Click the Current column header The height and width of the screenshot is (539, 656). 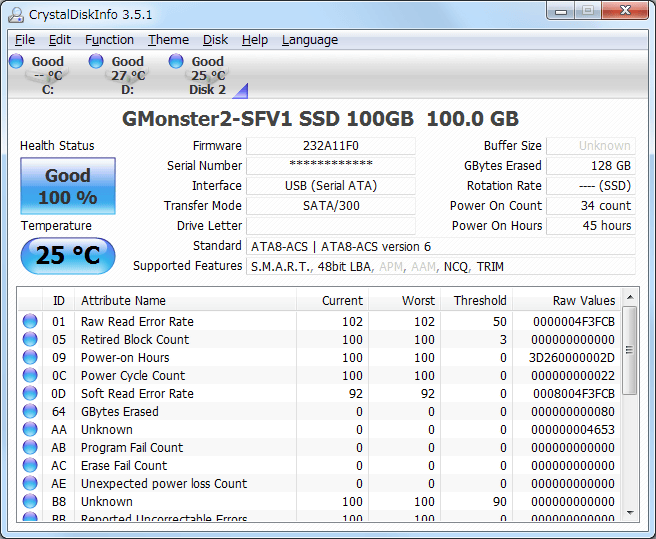[x=332, y=300]
